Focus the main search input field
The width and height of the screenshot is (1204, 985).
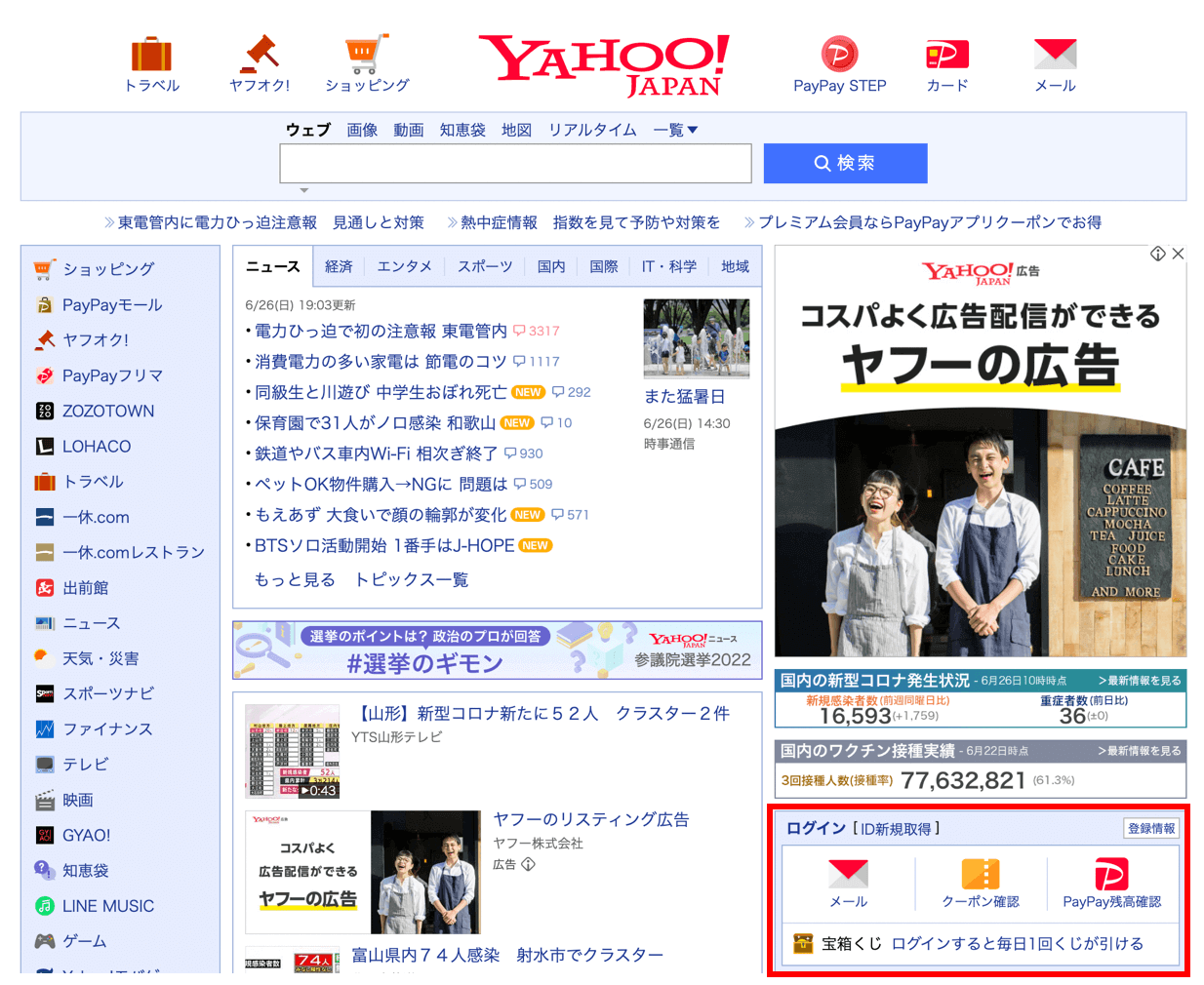click(x=515, y=163)
